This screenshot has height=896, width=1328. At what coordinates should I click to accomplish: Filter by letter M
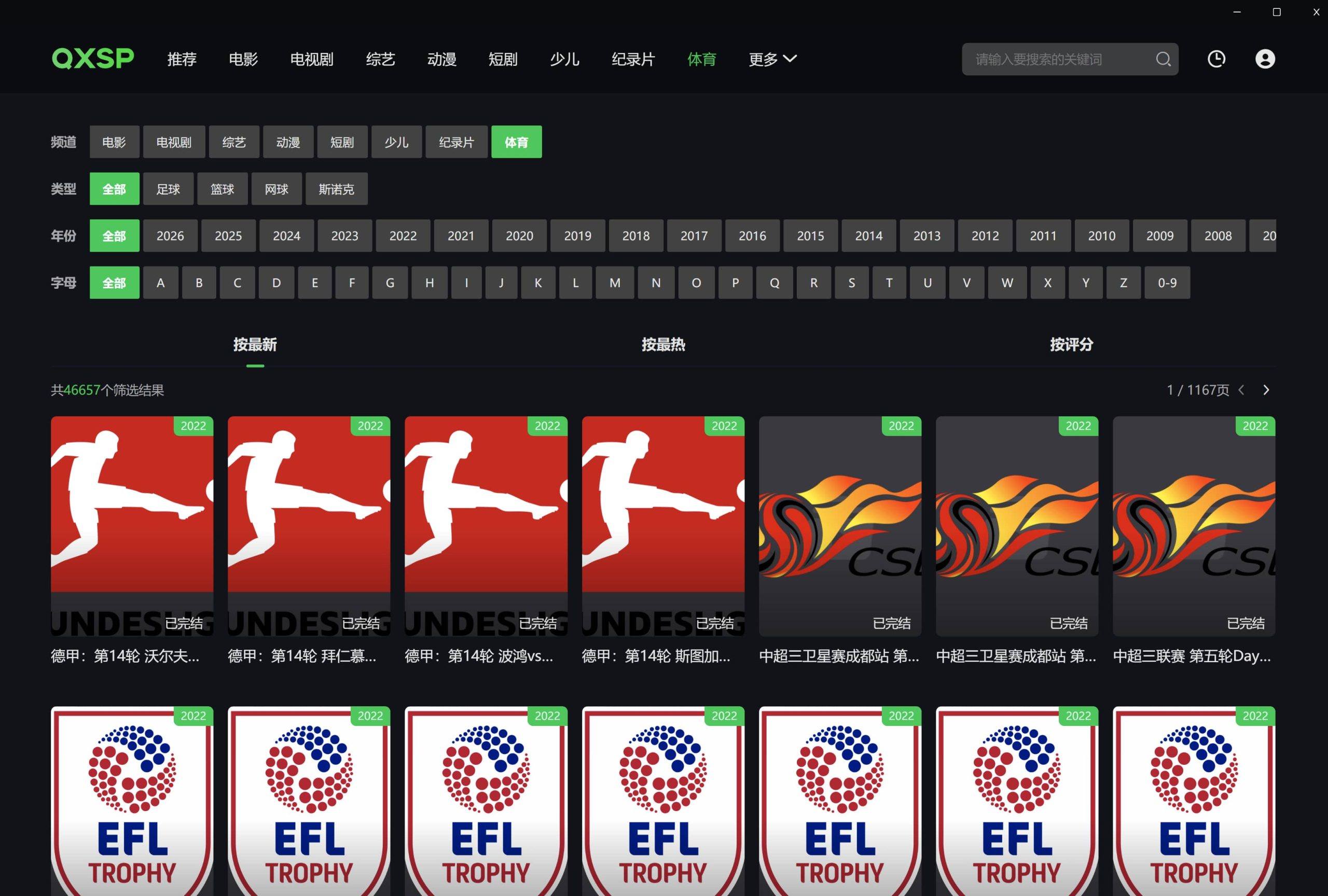pos(615,283)
